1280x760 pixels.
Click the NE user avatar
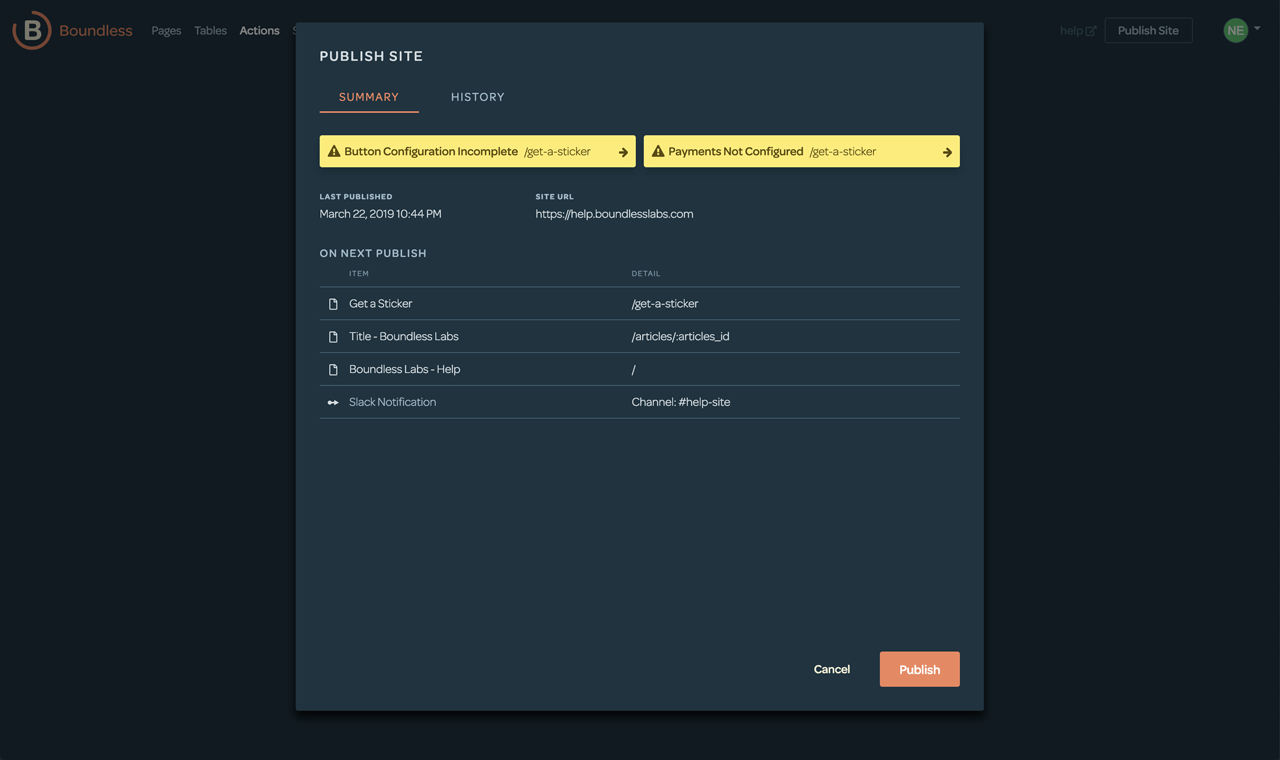[x=1236, y=30]
